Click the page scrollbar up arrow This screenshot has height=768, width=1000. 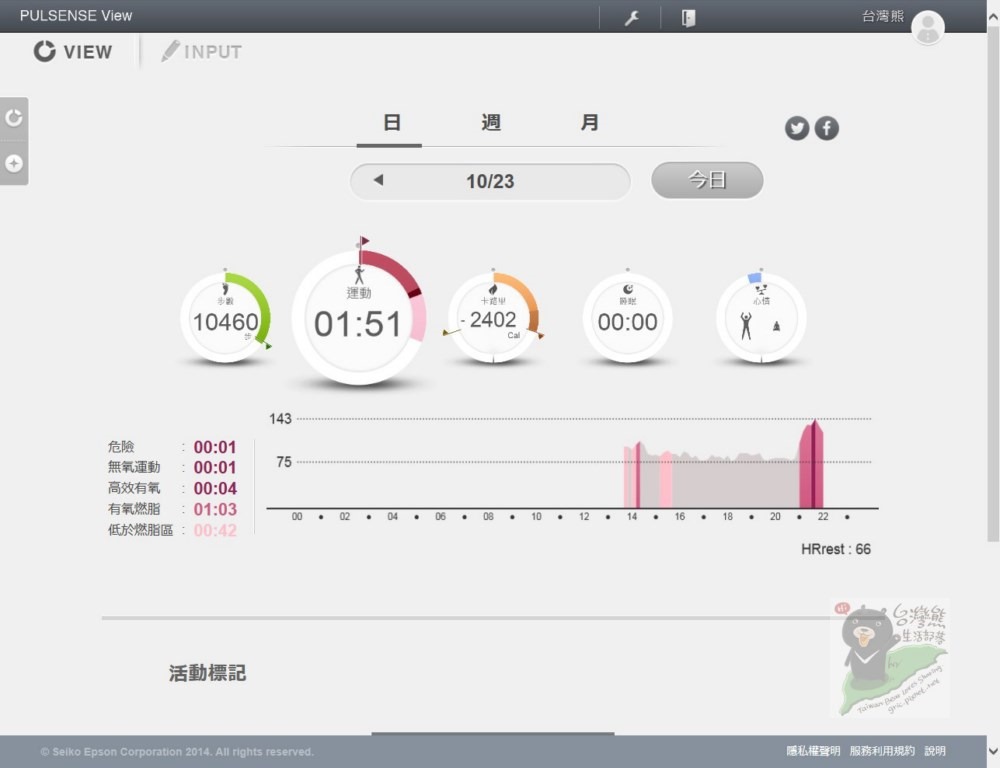click(x=993, y=18)
